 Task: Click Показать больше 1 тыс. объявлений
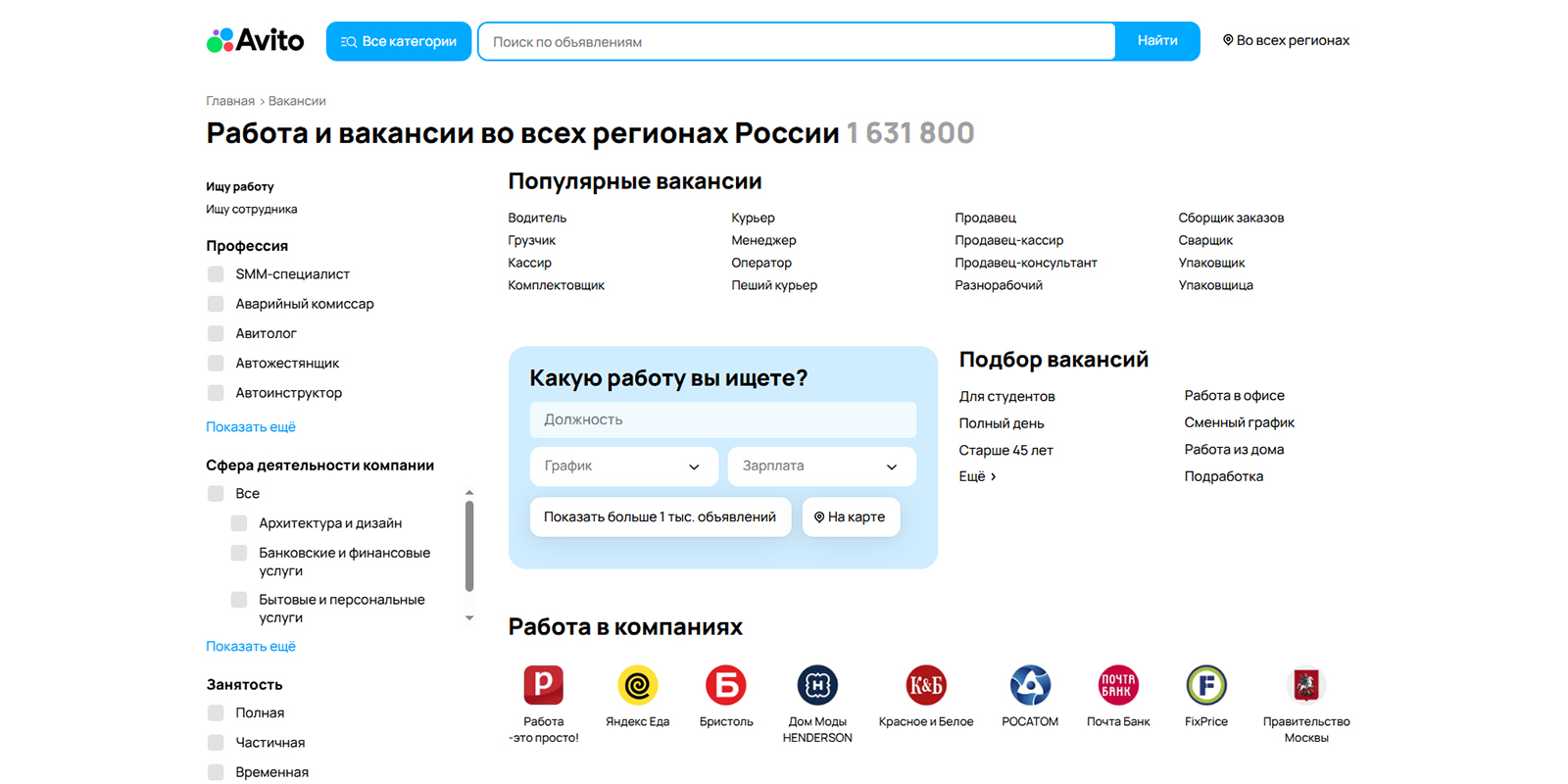pyautogui.click(x=660, y=517)
